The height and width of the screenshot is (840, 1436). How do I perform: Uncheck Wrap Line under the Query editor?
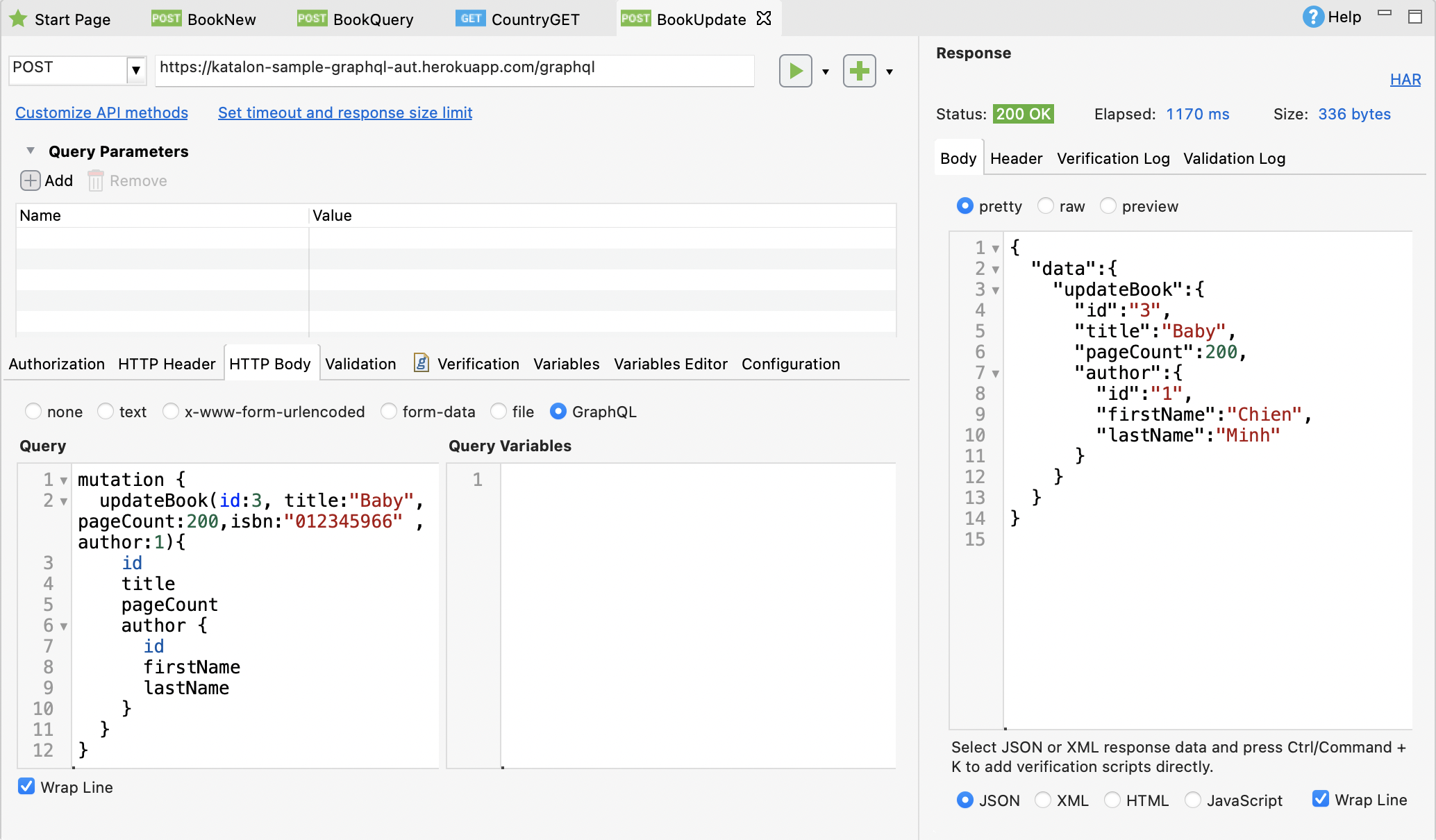26,787
